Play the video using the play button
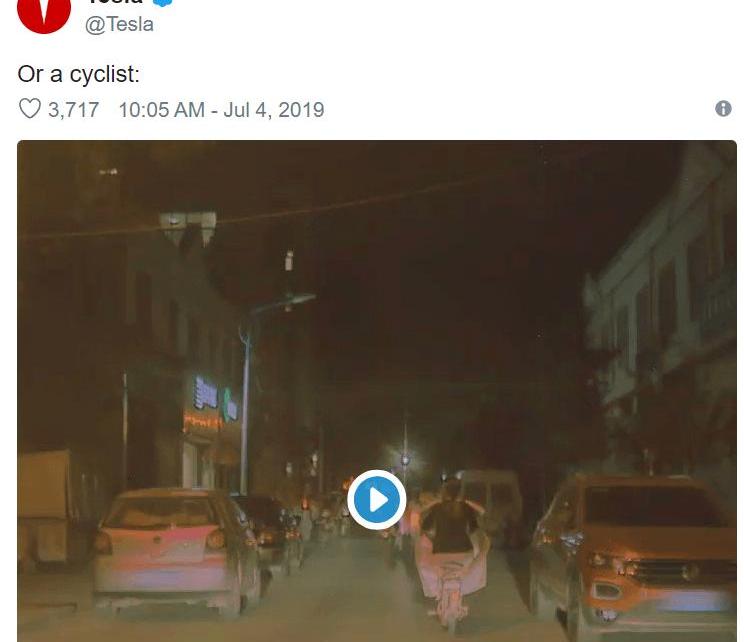Image resolution: width=744 pixels, height=642 pixels. click(377, 499)
